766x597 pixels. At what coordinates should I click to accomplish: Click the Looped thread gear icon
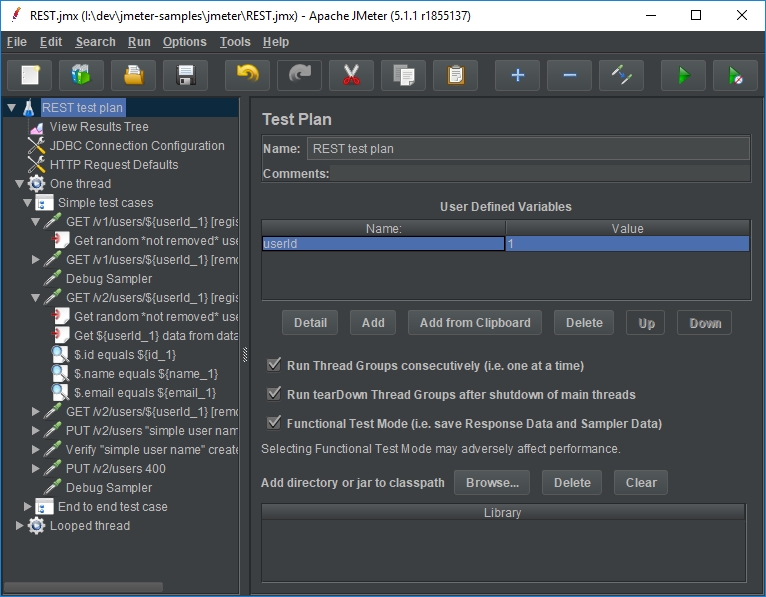tap(36, 526)
